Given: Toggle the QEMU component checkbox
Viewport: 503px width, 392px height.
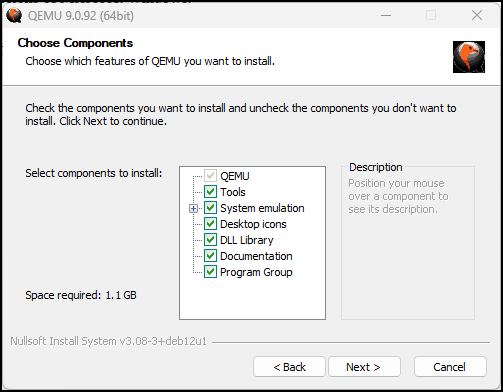Looking at the screenshot, I should [210, 176].
